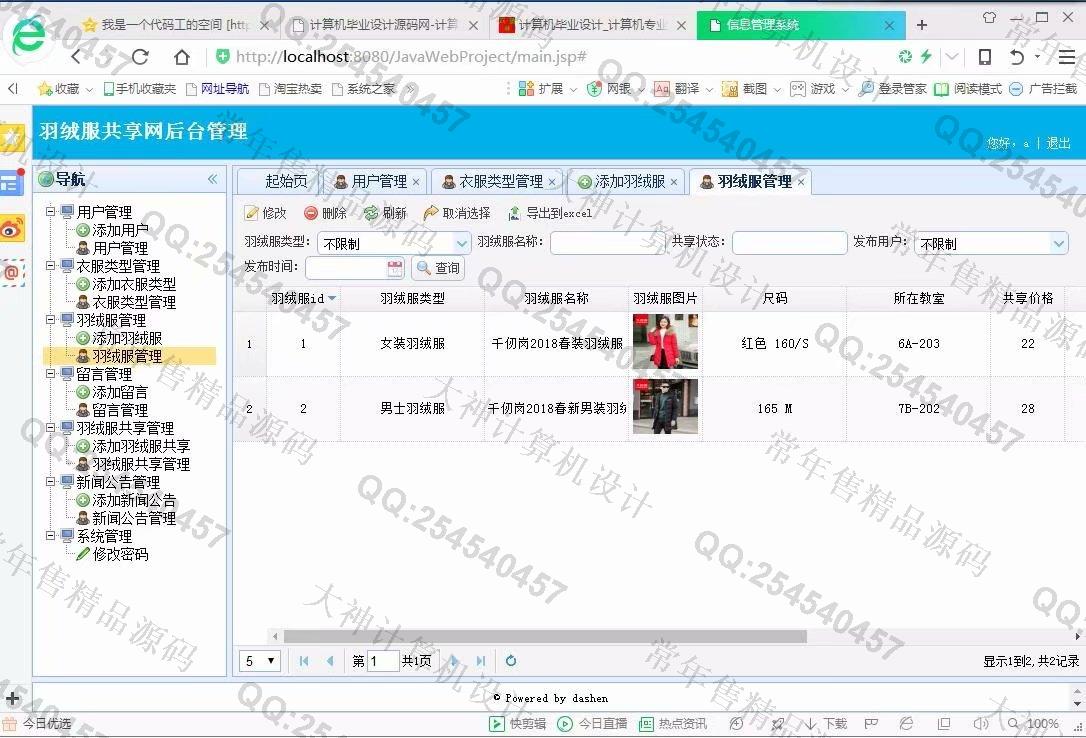Click the 查询 search button
This screenshot has height=738, width=1086.
(438, 268)
